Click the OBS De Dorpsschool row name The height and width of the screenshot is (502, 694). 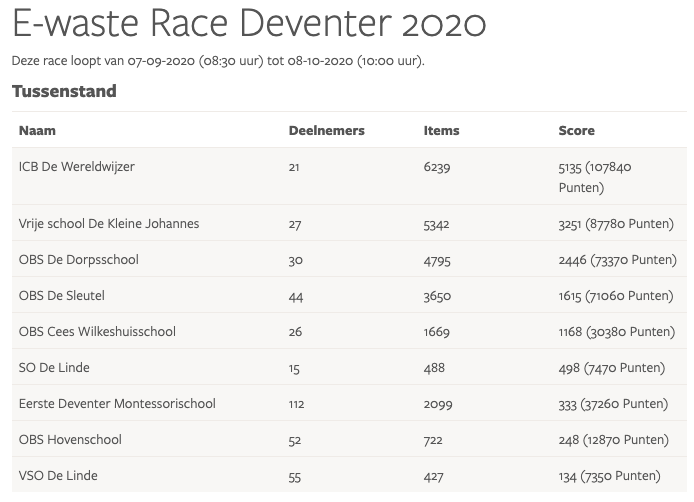point(79,260)
